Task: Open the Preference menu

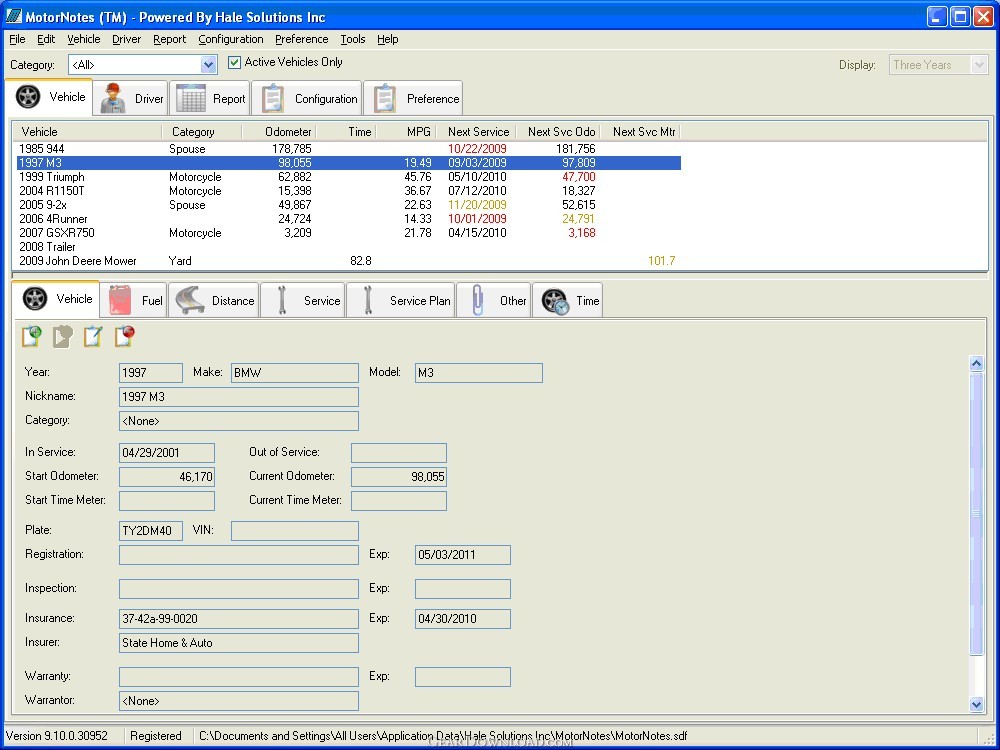Action: pos(302,39)
